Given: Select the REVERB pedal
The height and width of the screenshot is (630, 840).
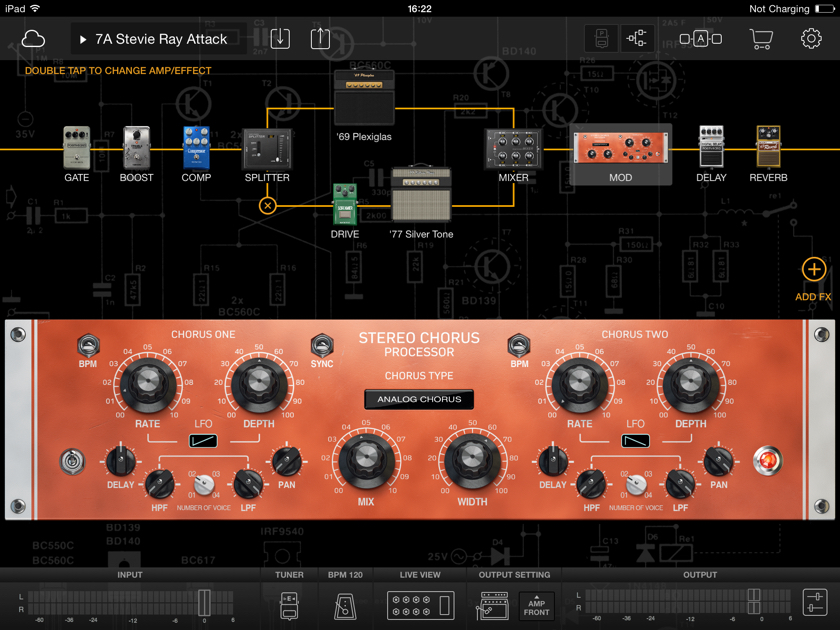Looking at the screenshot, I should click(768, 147).
